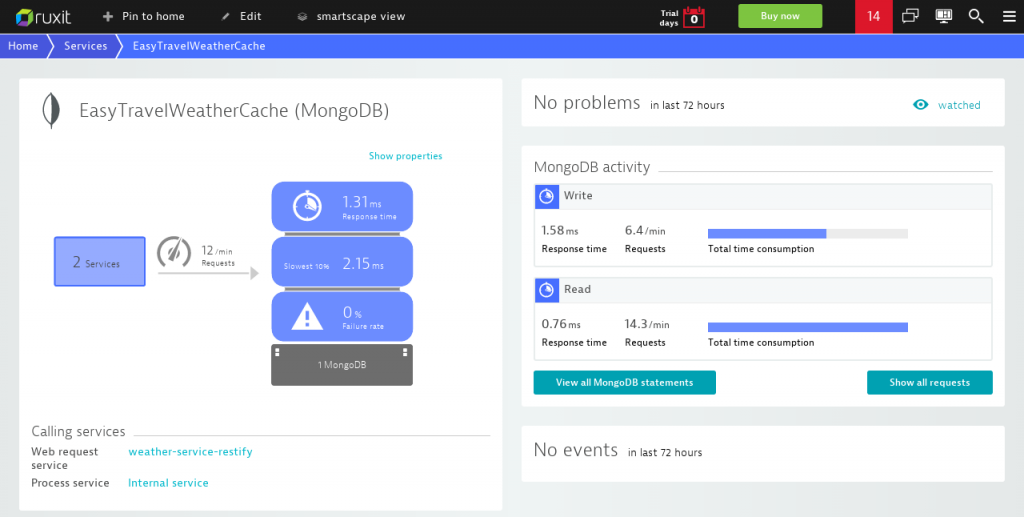This screenshot has height=517, width=1024.
Task: Open the red 14 problems counter
Action: 874,16
